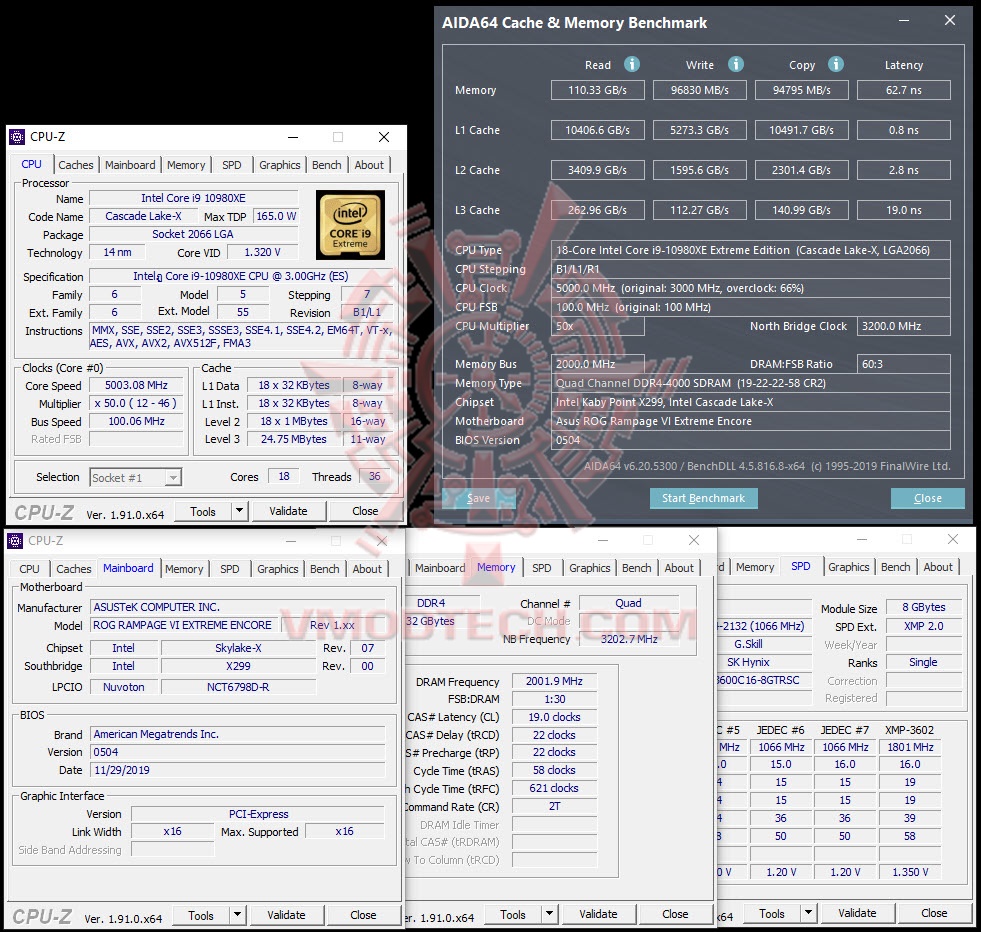
Task: Click the Memory Type field in AIDA64
Action: pos(751,383)
